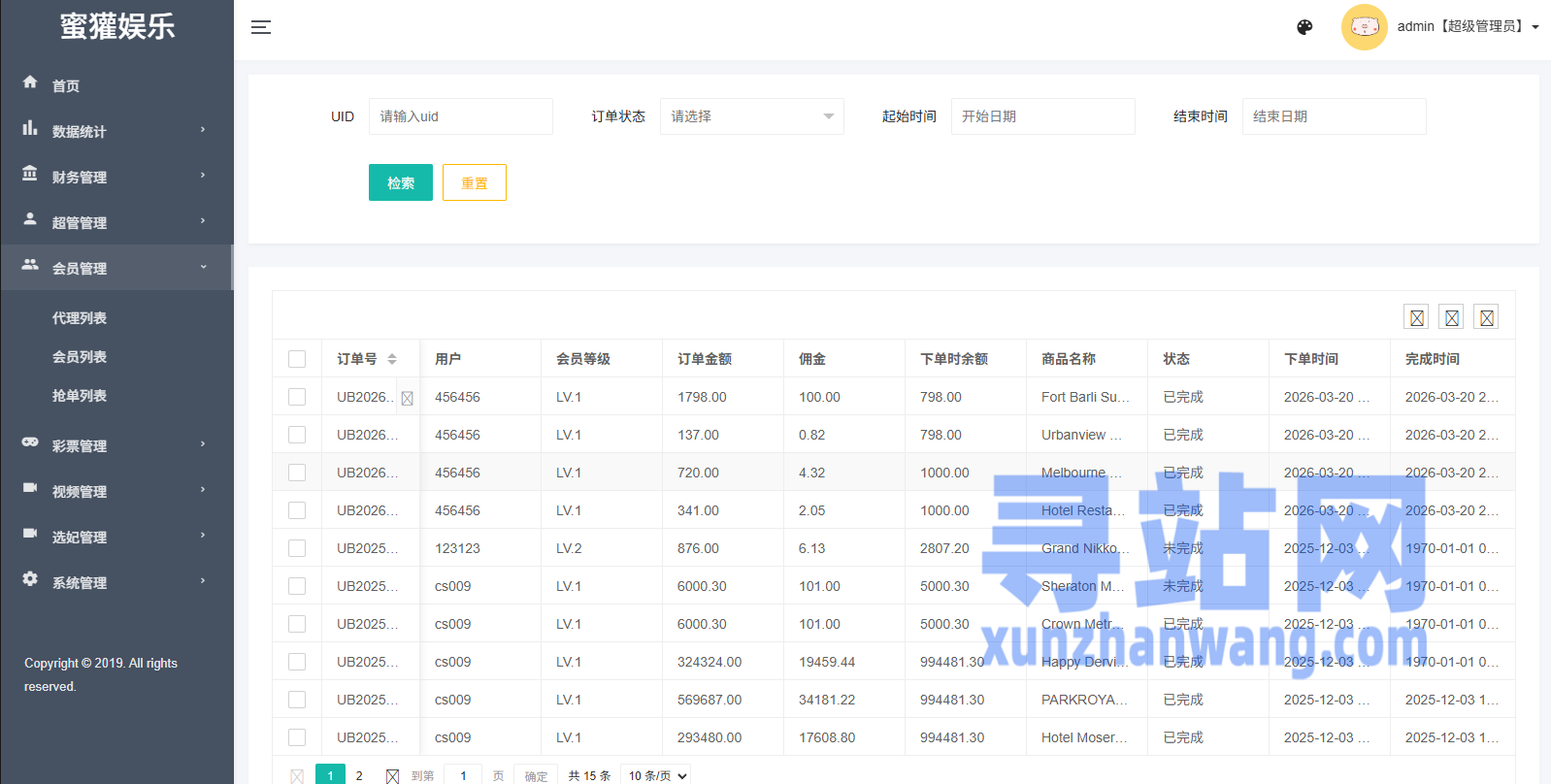Screen dimensions: 1551x784
Task: Open 代理列表 in the sidebar
Action: click(80, 318)
